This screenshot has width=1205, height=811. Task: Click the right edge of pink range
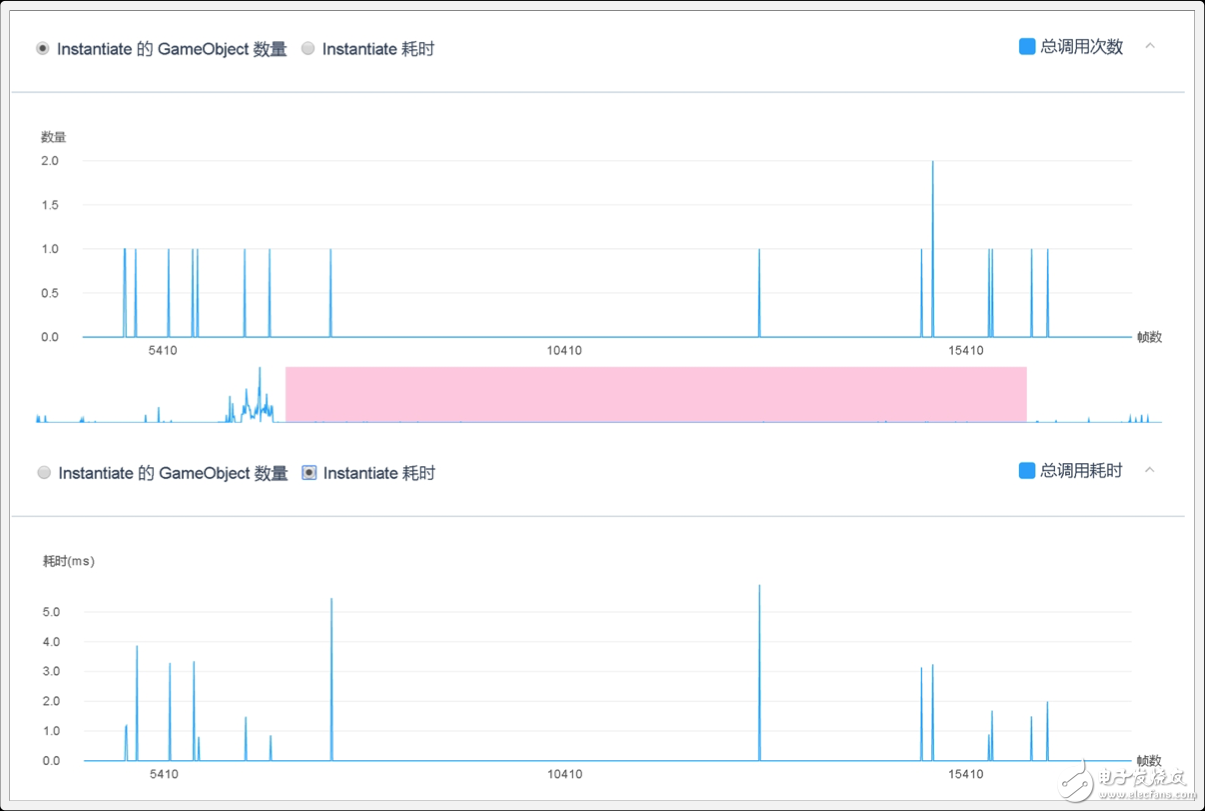tap(1026, 394)
